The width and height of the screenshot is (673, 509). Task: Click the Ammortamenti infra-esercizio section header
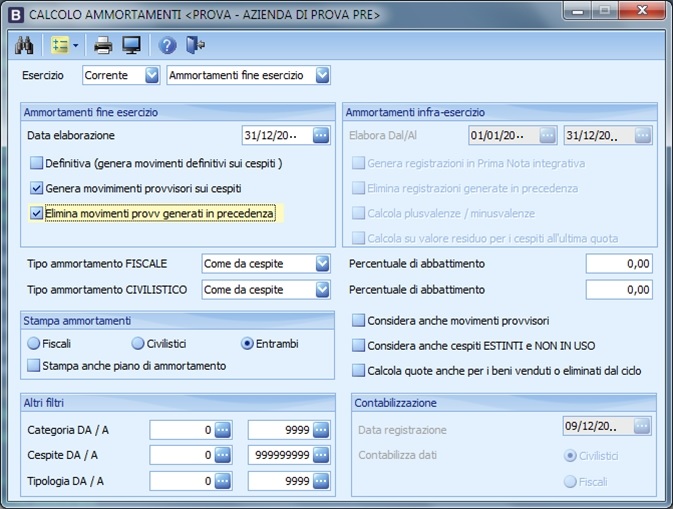click(500, 112)
